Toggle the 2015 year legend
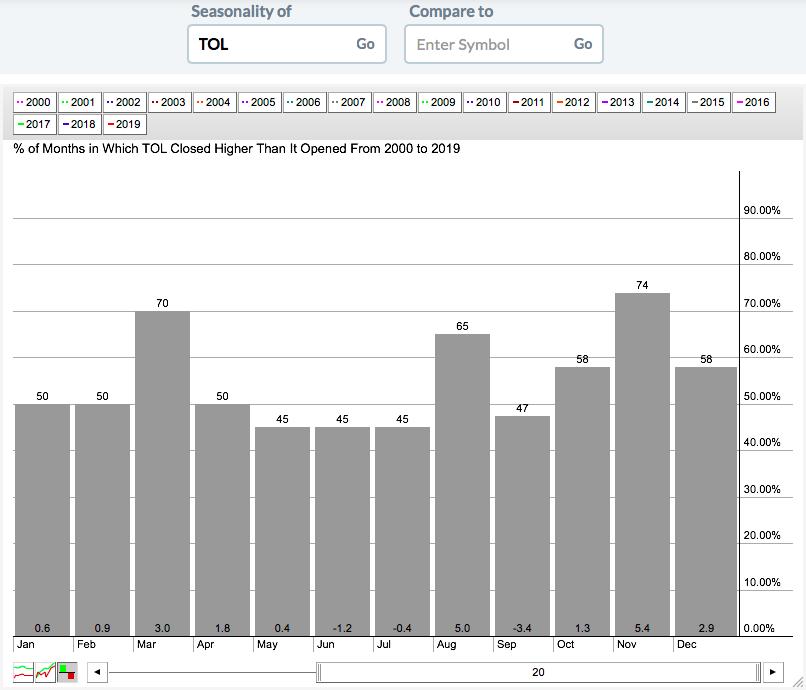 (708, 102)
